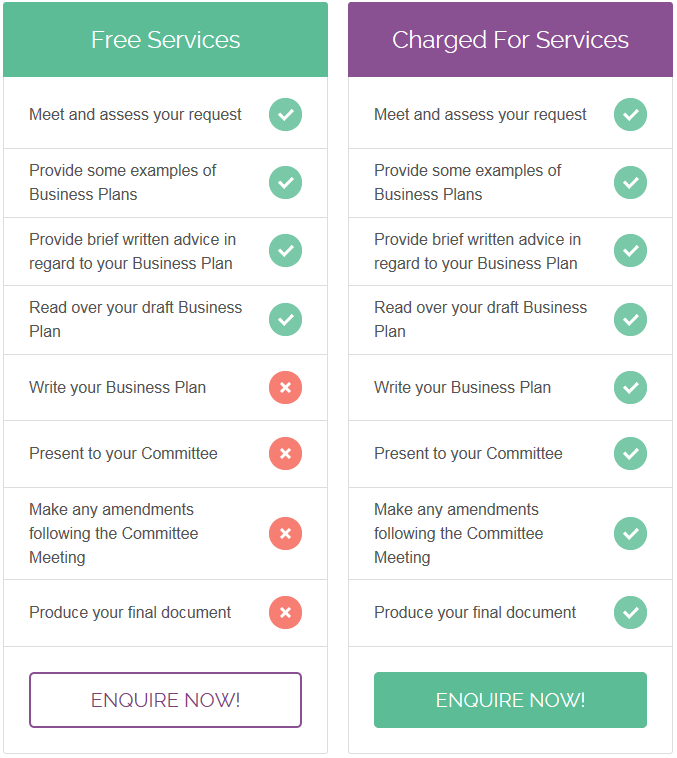Click the green check for Provide some examples in Free column
This screenshot has height=758, width=677.
(x=285, y=183)
